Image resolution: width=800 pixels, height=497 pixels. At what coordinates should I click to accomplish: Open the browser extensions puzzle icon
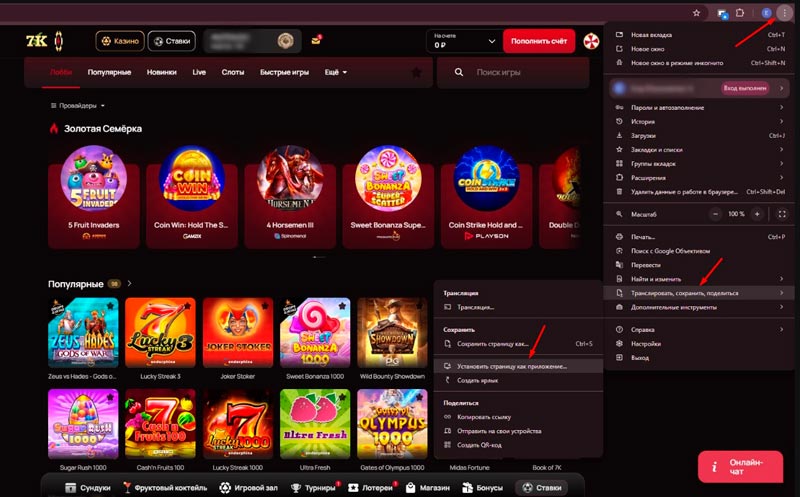[740, 14]
